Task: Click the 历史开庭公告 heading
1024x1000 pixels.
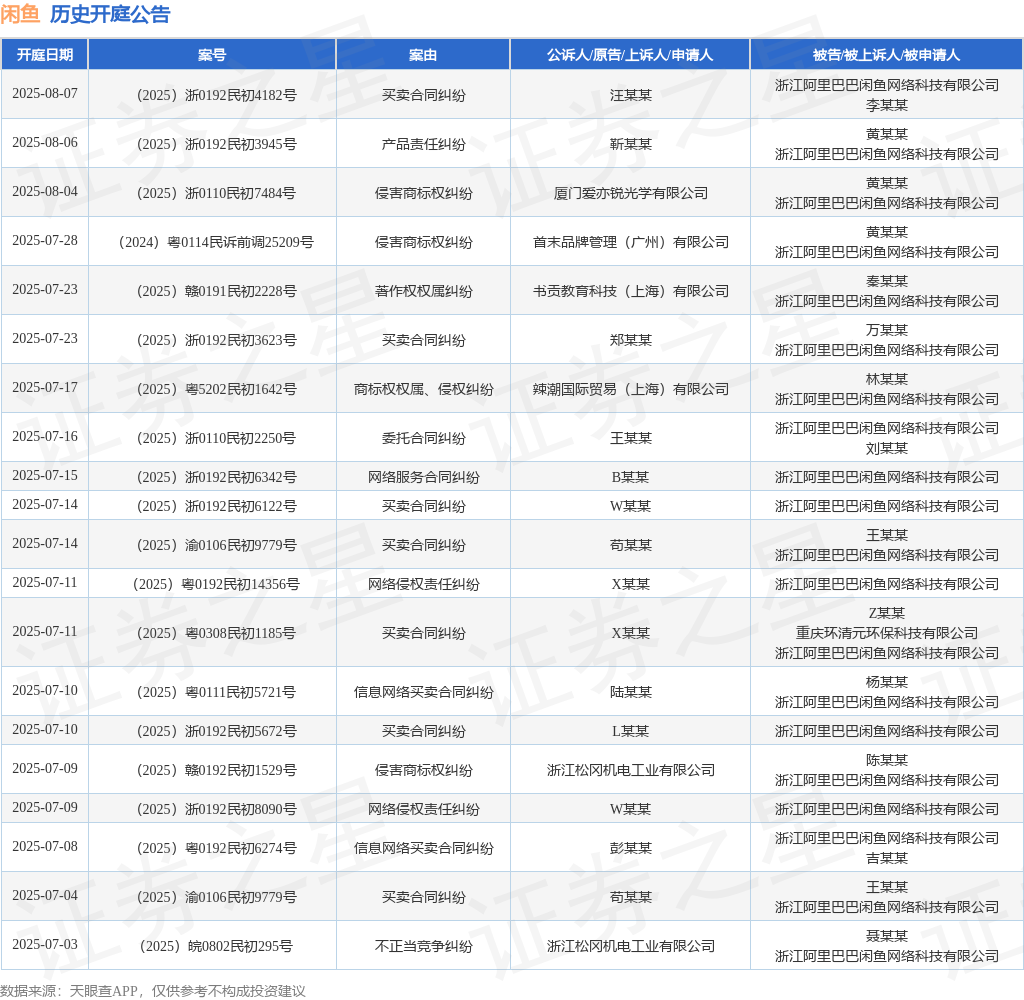Action: point(110,14)
